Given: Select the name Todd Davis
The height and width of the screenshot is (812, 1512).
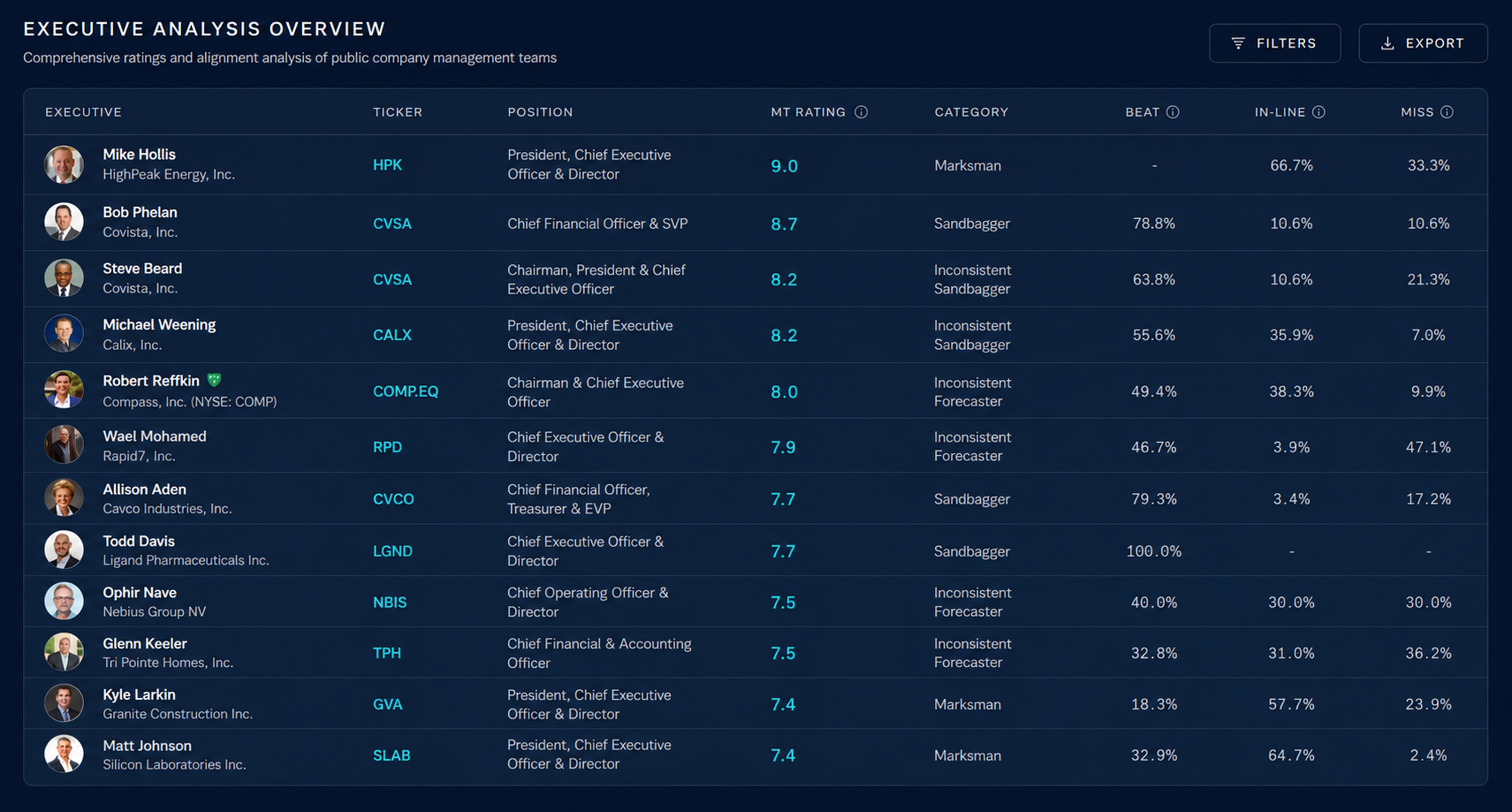Looking at the screenshot, I should pyautogui.click(x=139, y=542).
